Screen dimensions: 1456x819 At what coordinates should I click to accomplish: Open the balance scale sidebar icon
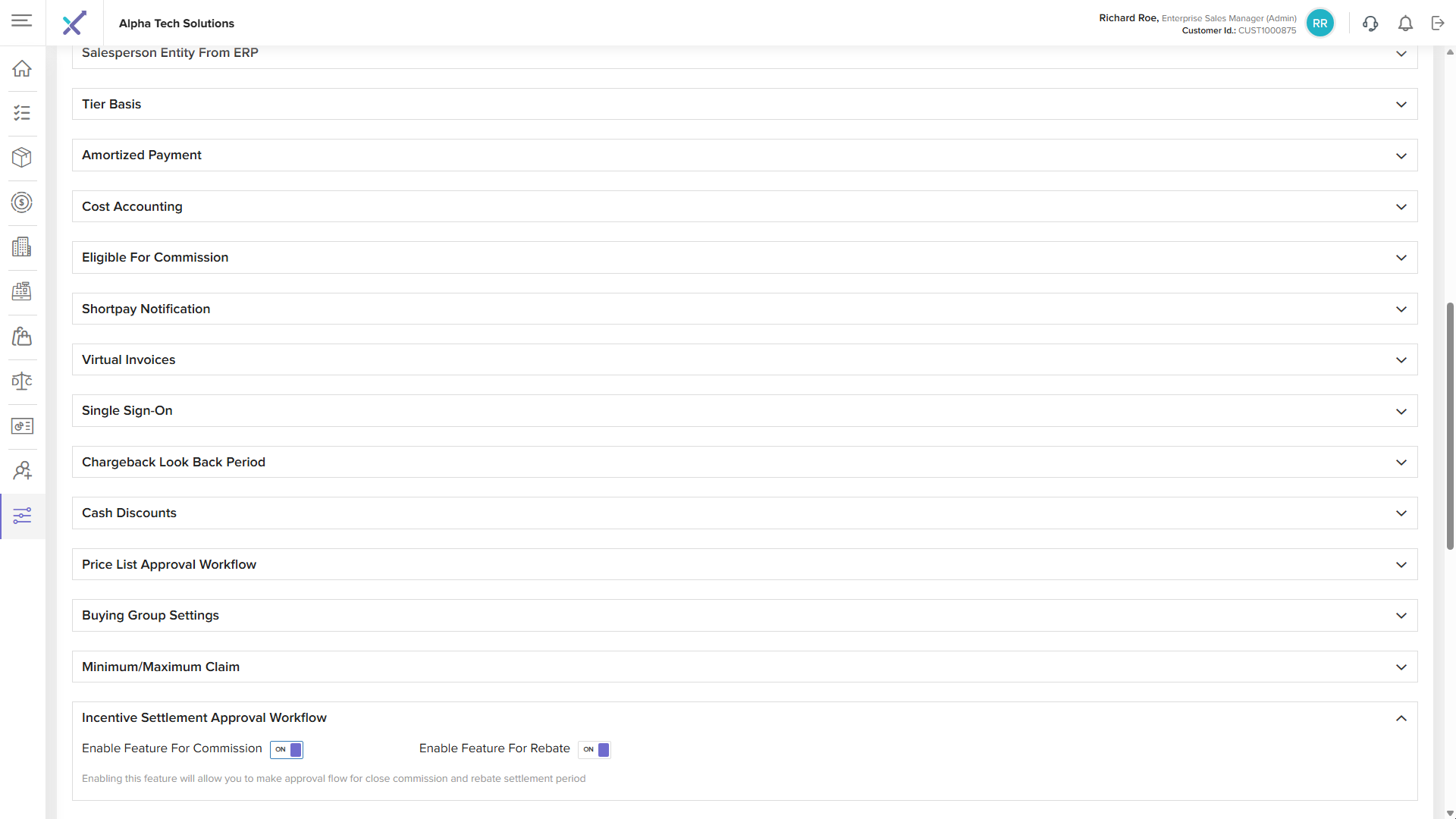coord(22,381)
